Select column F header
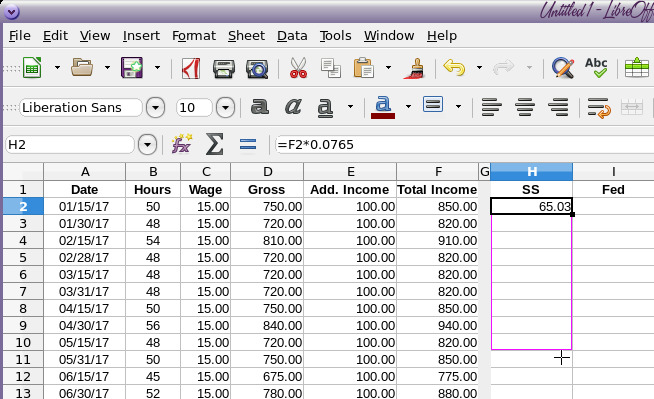The height and width of the screenshot is (399, 654). 438,171
